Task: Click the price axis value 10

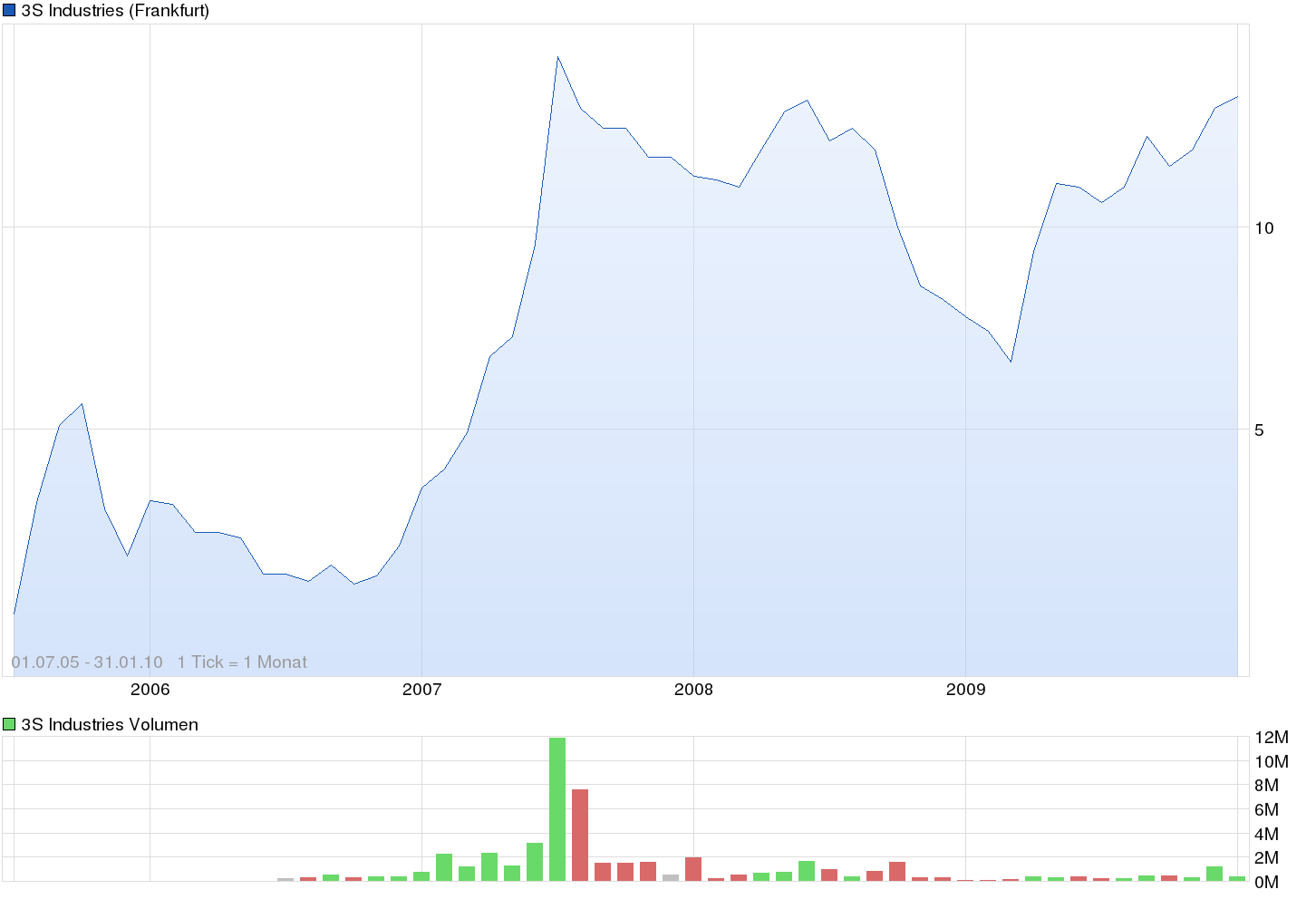Action: [1264, 227]
